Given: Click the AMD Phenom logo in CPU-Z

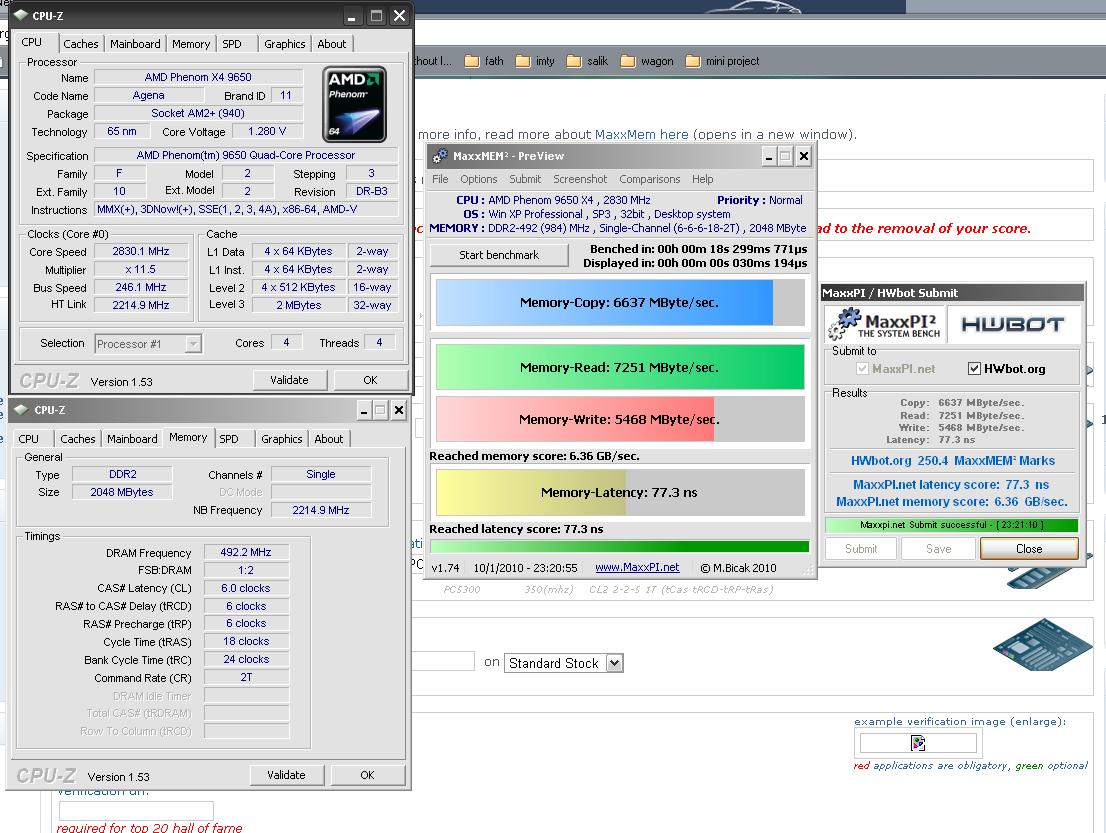Looking at the screenshot, I should click(354, 104).
